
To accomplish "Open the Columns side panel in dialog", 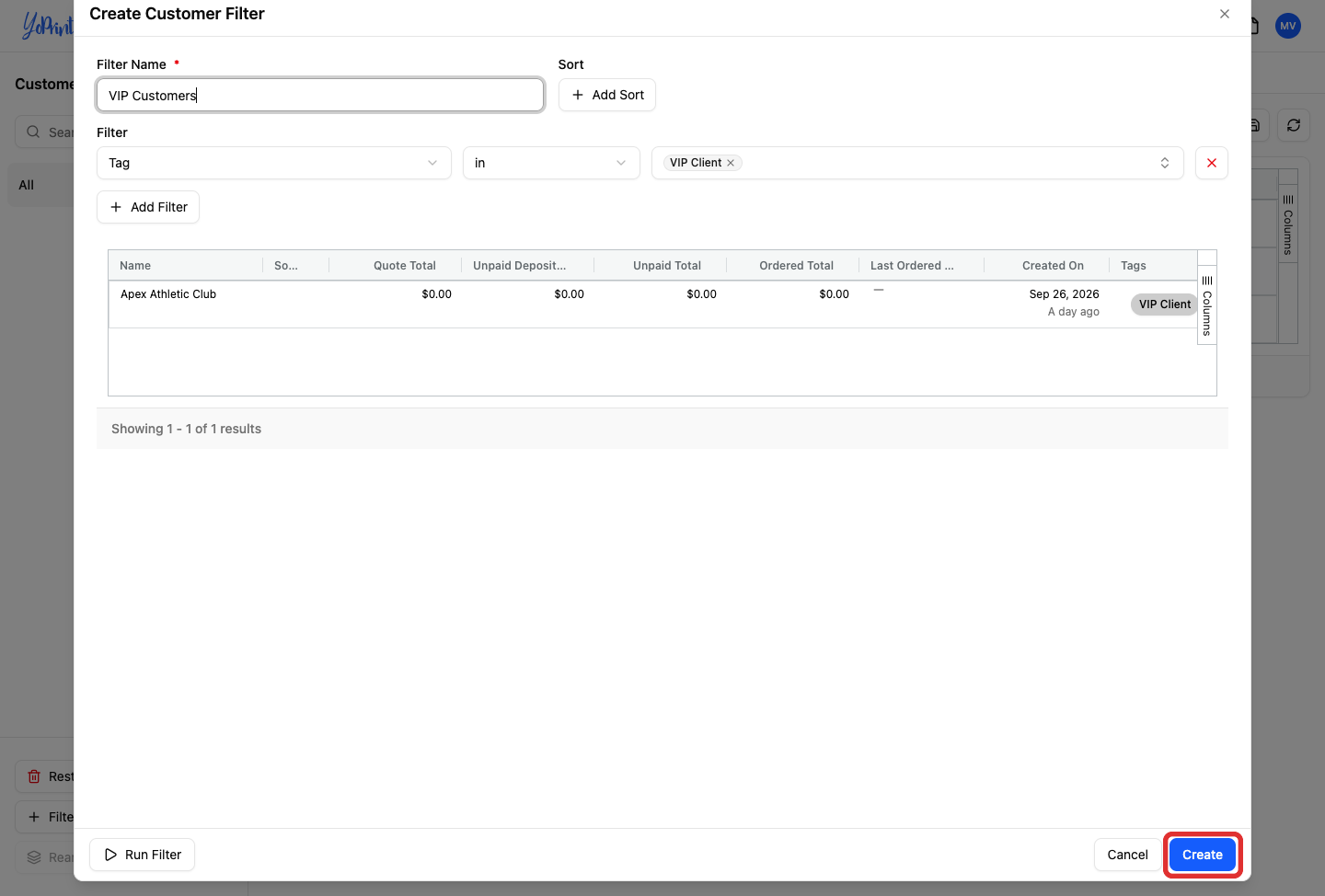I will (1207, 305).
